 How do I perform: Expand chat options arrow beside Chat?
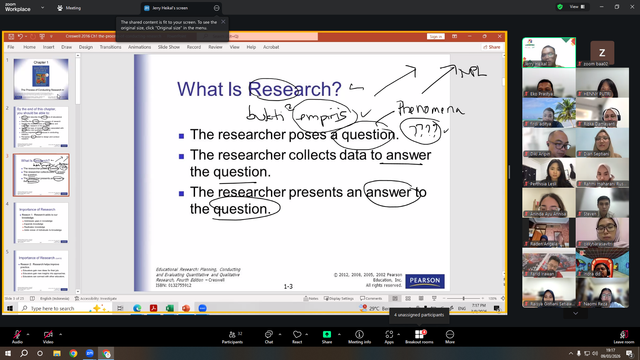(280, 334)
